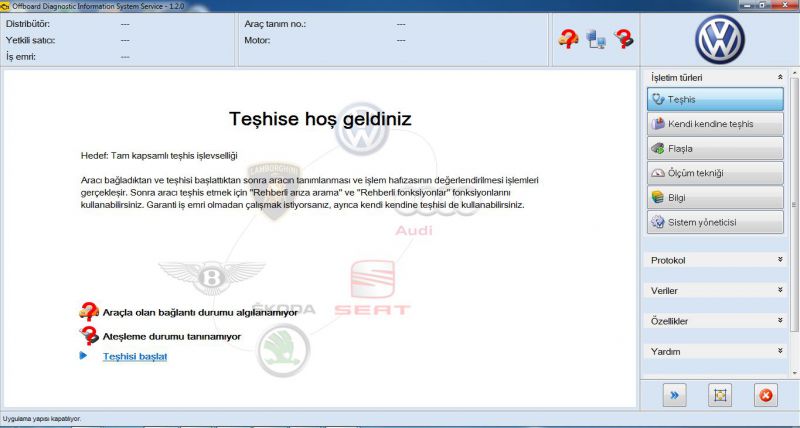Click the Teşhisi başlat link
This screenshot has height=428, width=800.
pyautogui.click(x=135, y=357)
